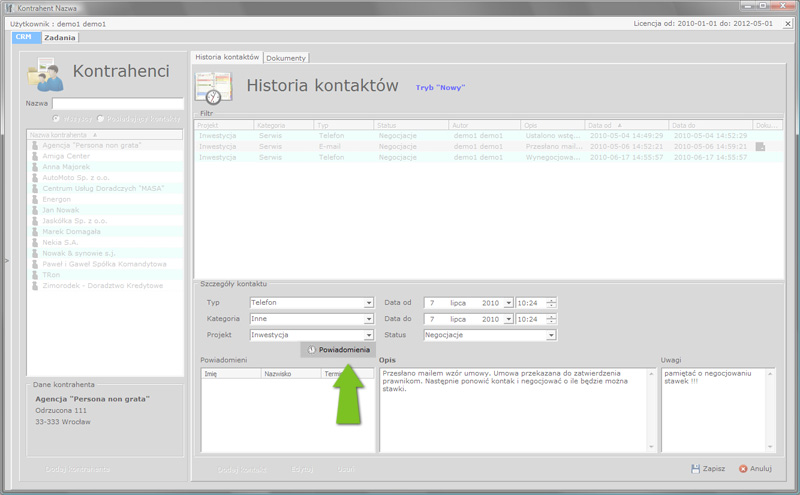Viewport: 800px width, 495px height.
Task: Click the Imię column header
Action: [x=231, y=374]
